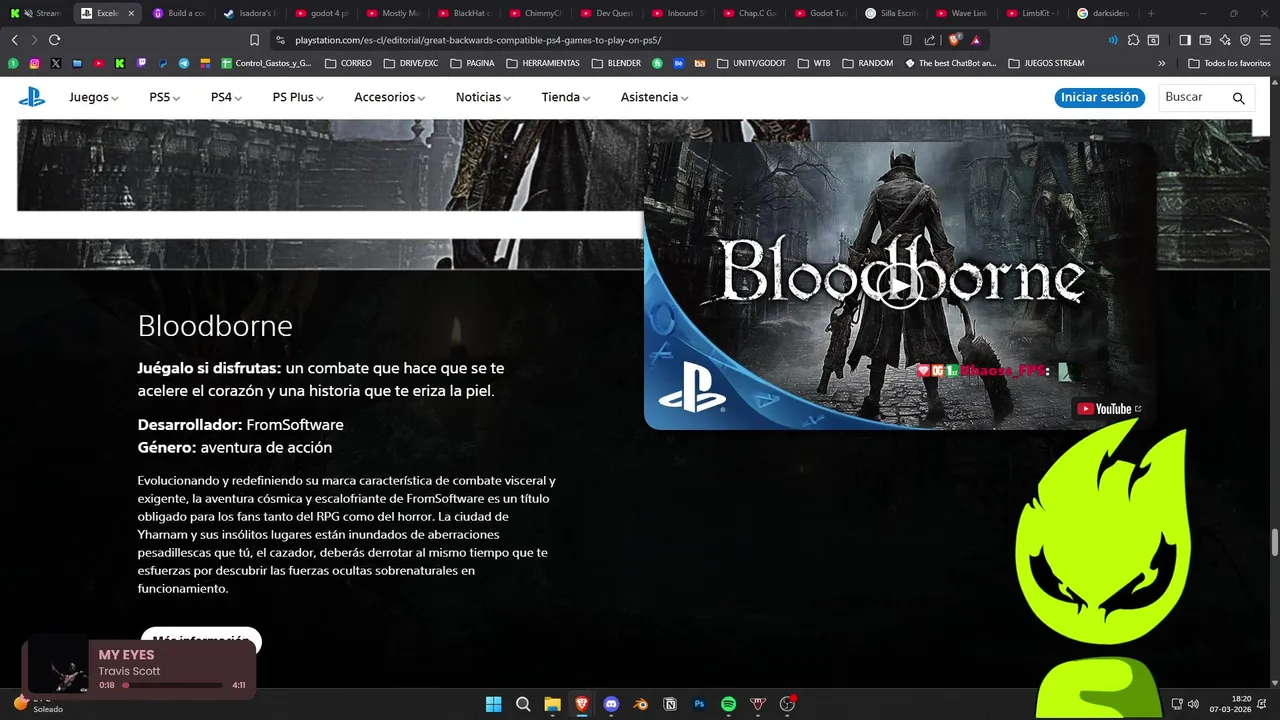The width and height of the screenshot is (1280, 720).
Task: Open the Juegos dropdown menu
Action: click(94, 97)
